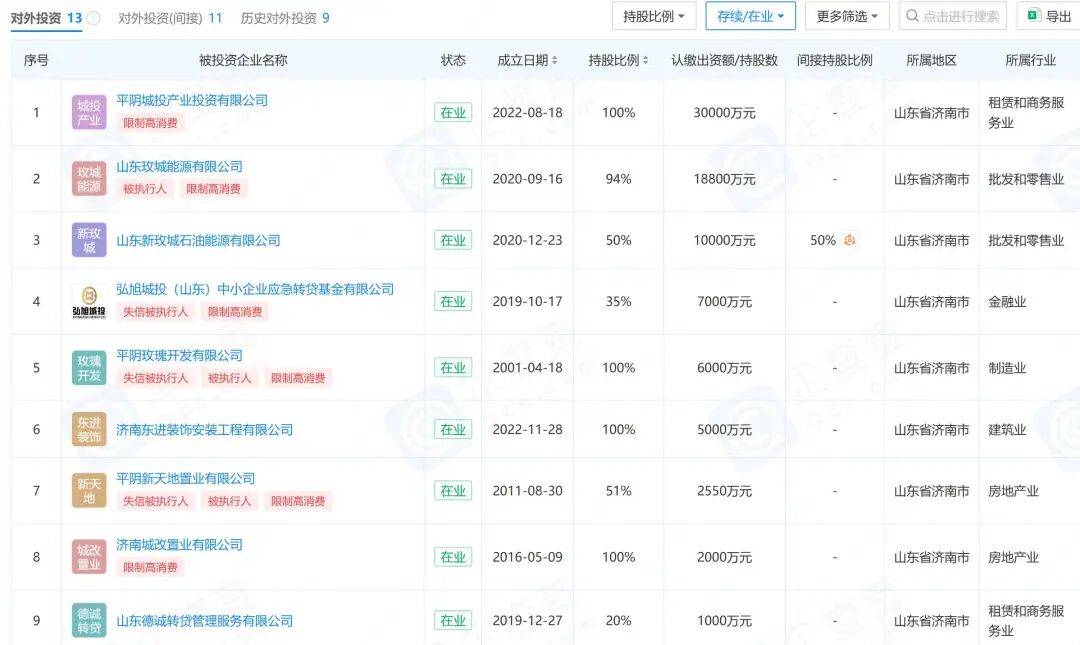Open the 持股比例 filter dropdown
This screenshot has width=1080, height=645.
(654, 16)
